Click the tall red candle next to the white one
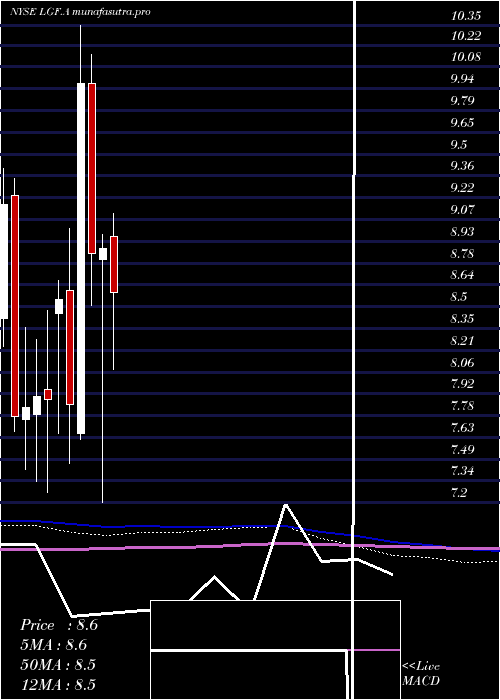Viewport: 500px width, 700px height. 92,168
